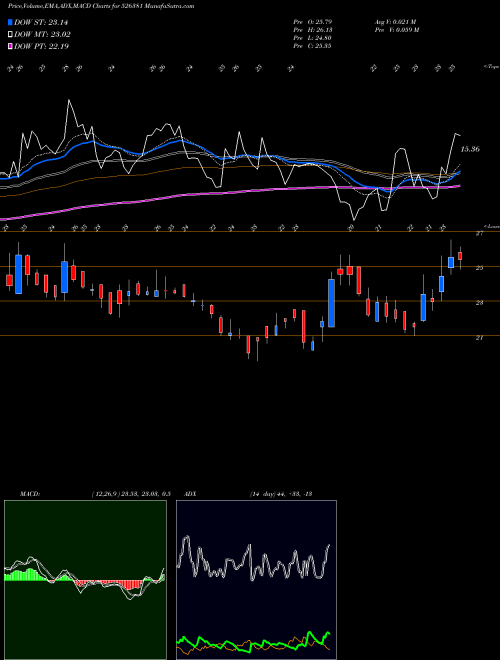Click the 15.36 value beside the line chart
This screenshot has height=660, width=500.
[470, 149]
